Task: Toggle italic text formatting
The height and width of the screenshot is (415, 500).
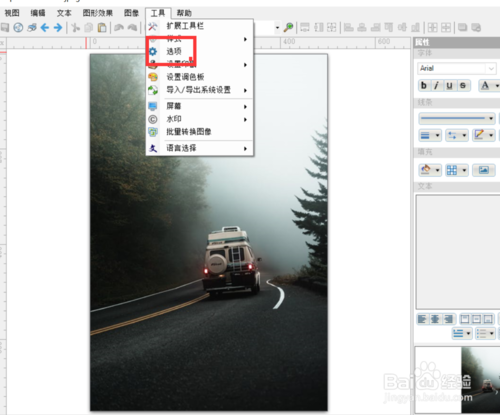Action: pos(437,85)
